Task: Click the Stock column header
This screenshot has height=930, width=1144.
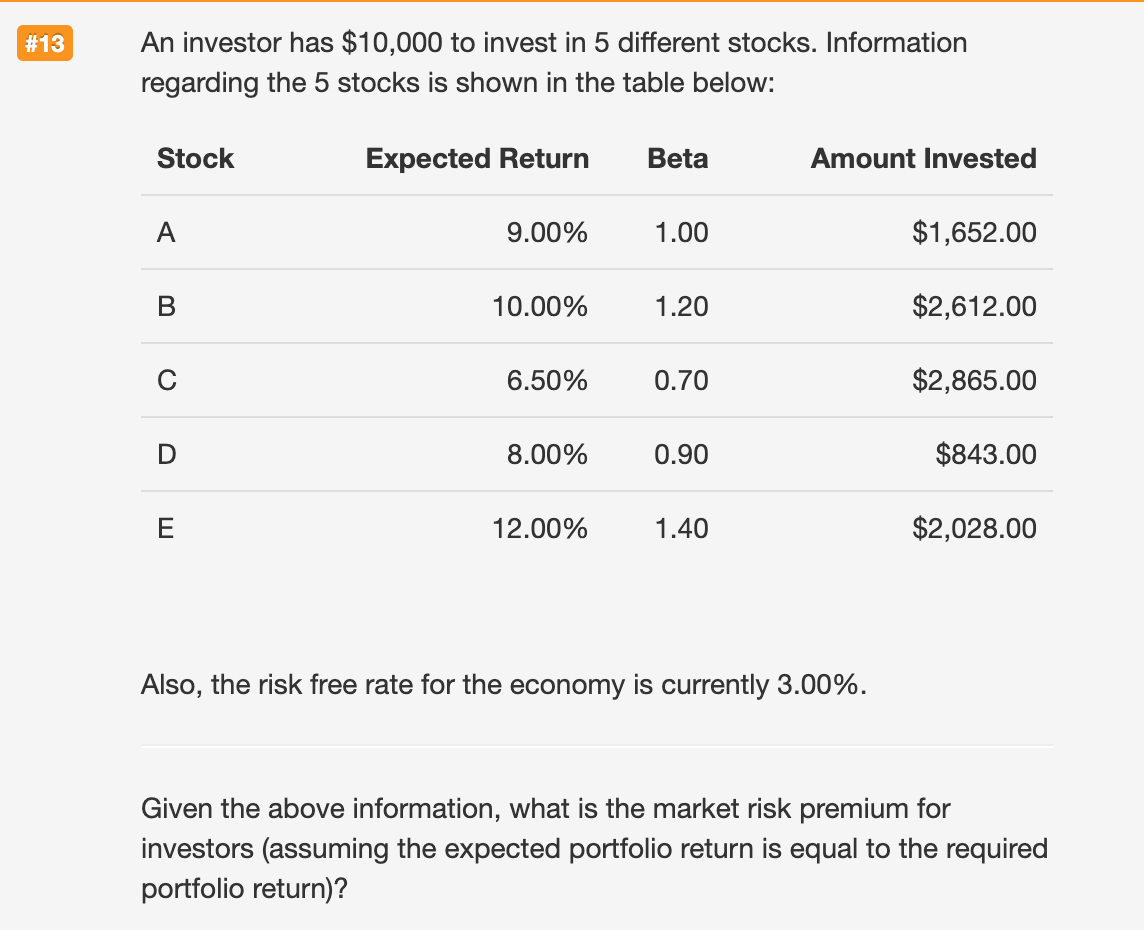Action: 195,158
